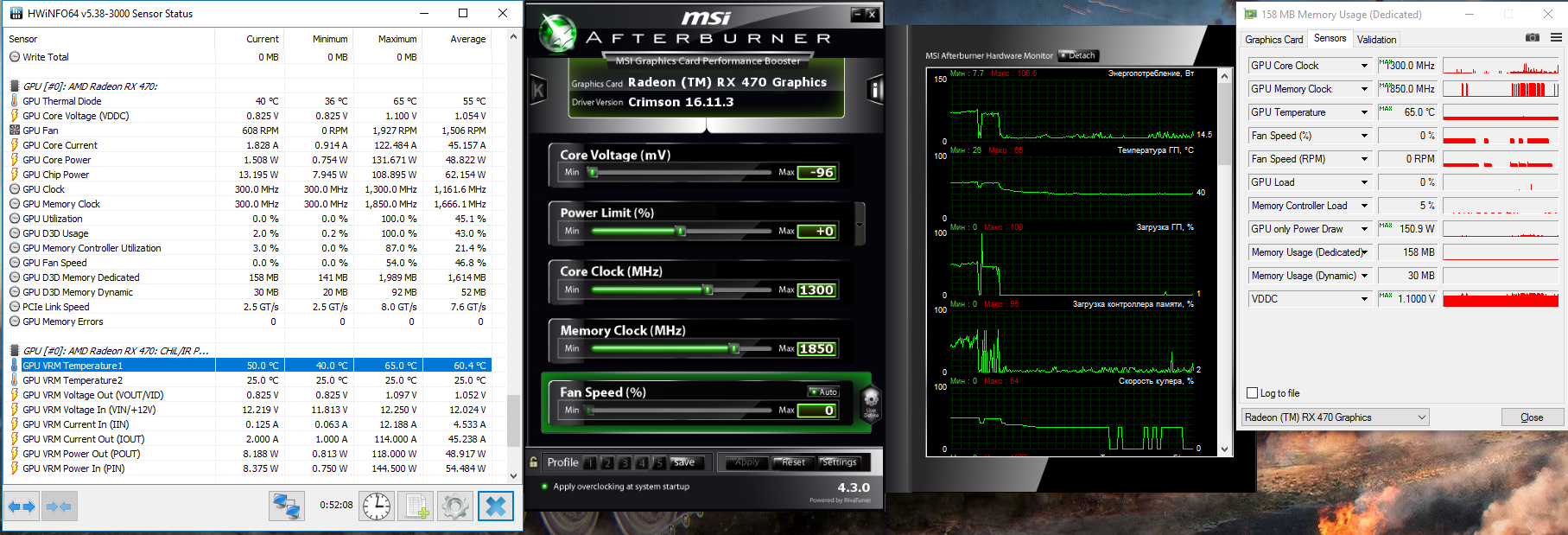Click the clock reset-timer icon in HWiNFO
Viewport: 1568px width, 535px height.
click(377, 506)
